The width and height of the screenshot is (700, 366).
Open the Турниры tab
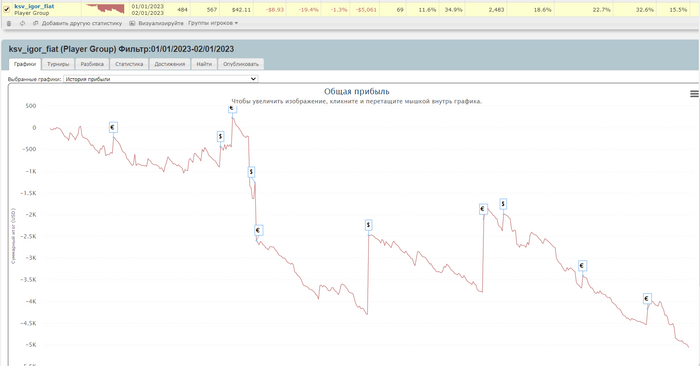point(58,64)
